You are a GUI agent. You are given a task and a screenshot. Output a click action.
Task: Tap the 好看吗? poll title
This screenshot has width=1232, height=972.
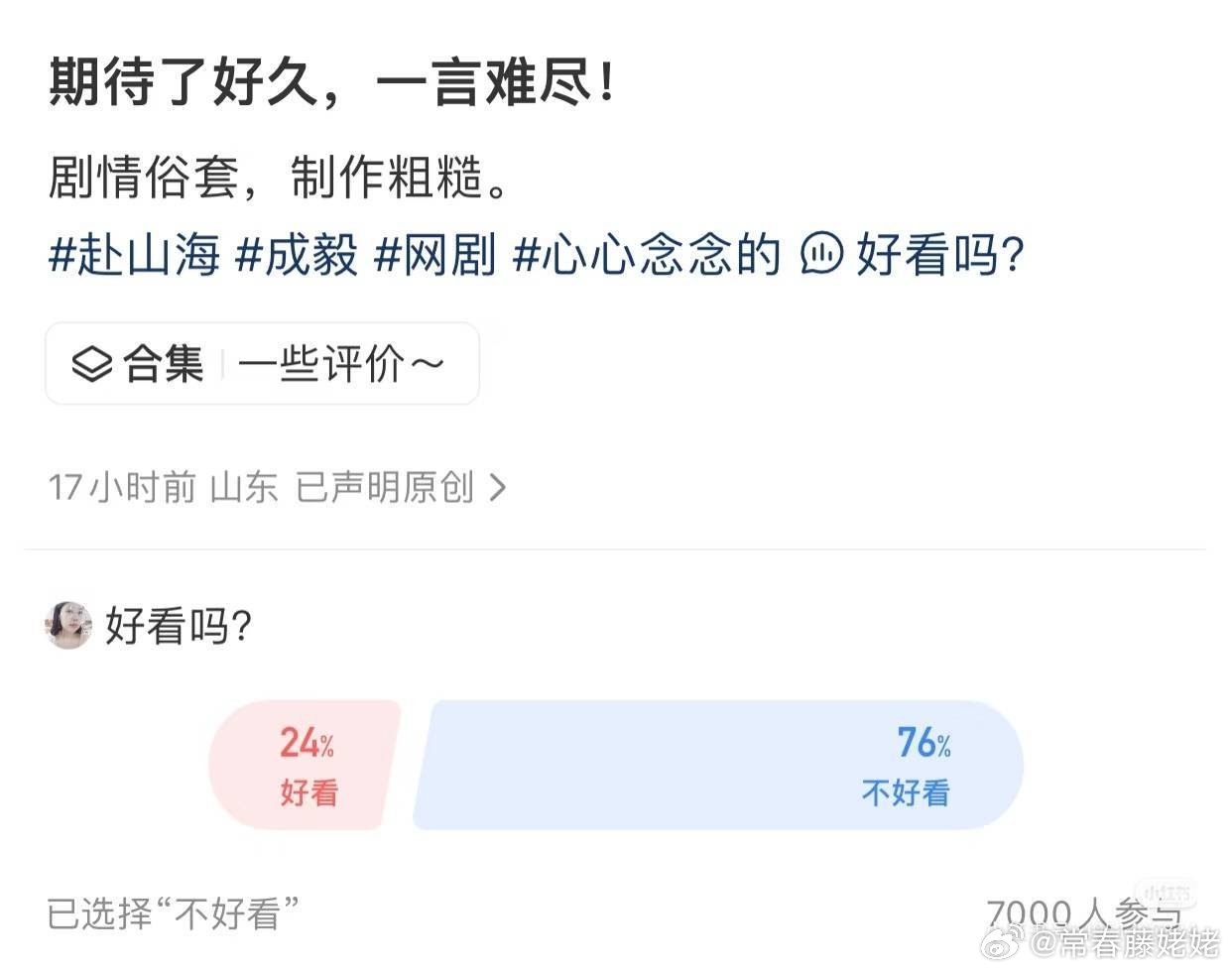click(179, 626)
